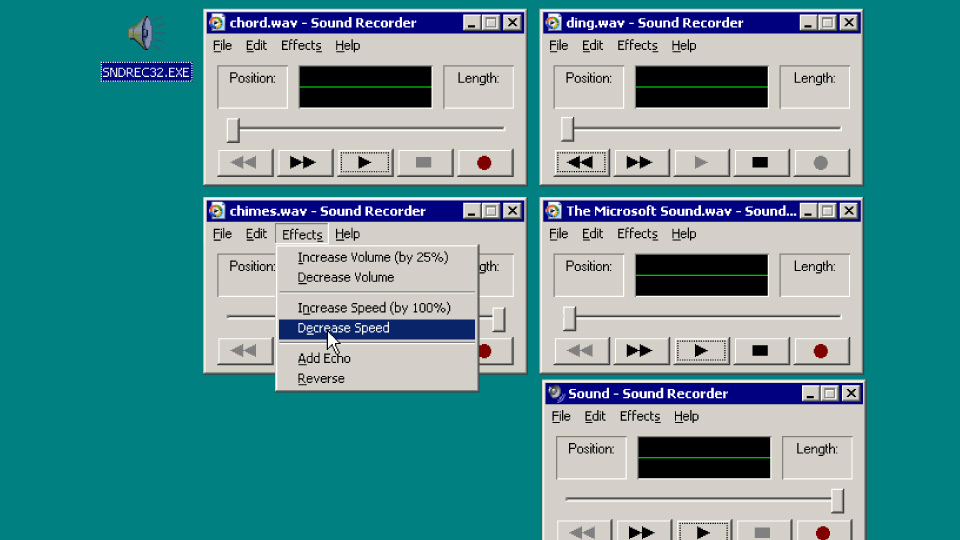The width and height of the screenshot is (960, 540).
Task: Apply Add Echo effect
Action: click(x=377, y=359)
